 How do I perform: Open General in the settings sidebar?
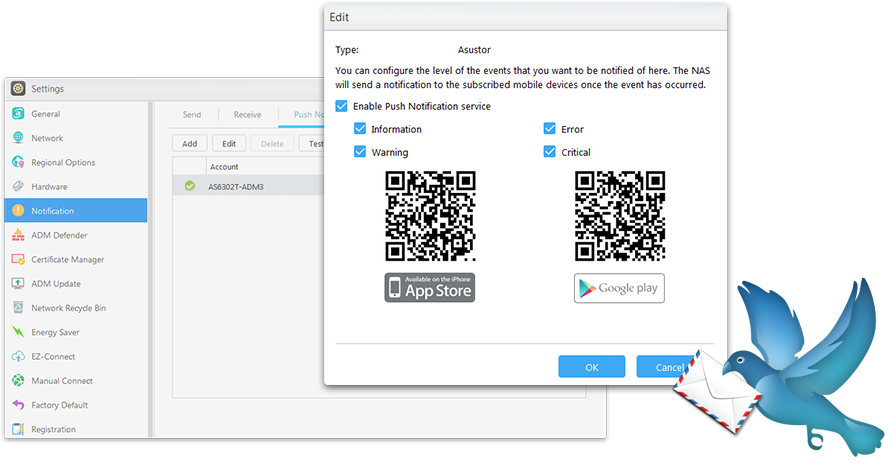76,113
